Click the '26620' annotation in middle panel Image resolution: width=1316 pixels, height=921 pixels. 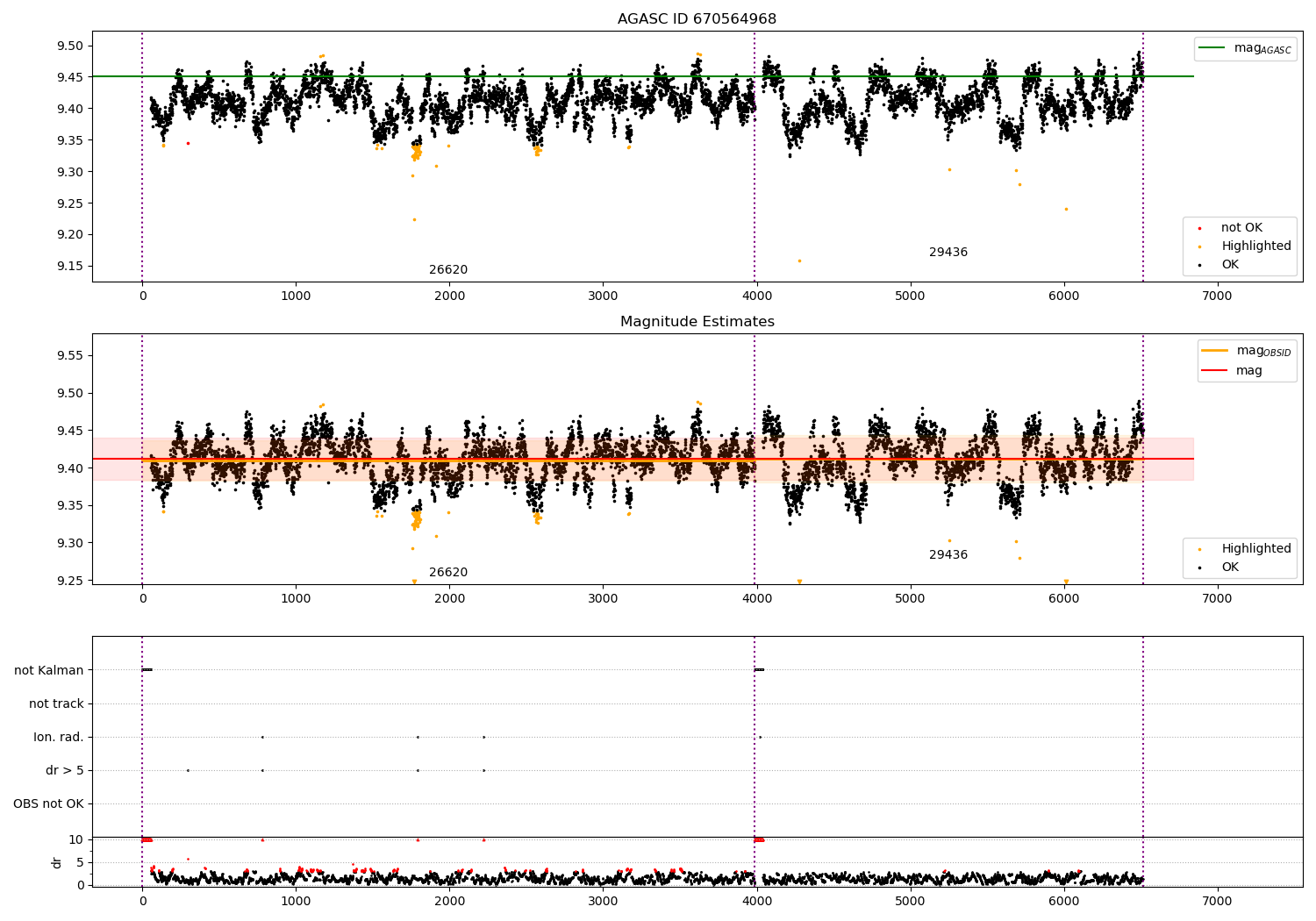pos(448,573)
